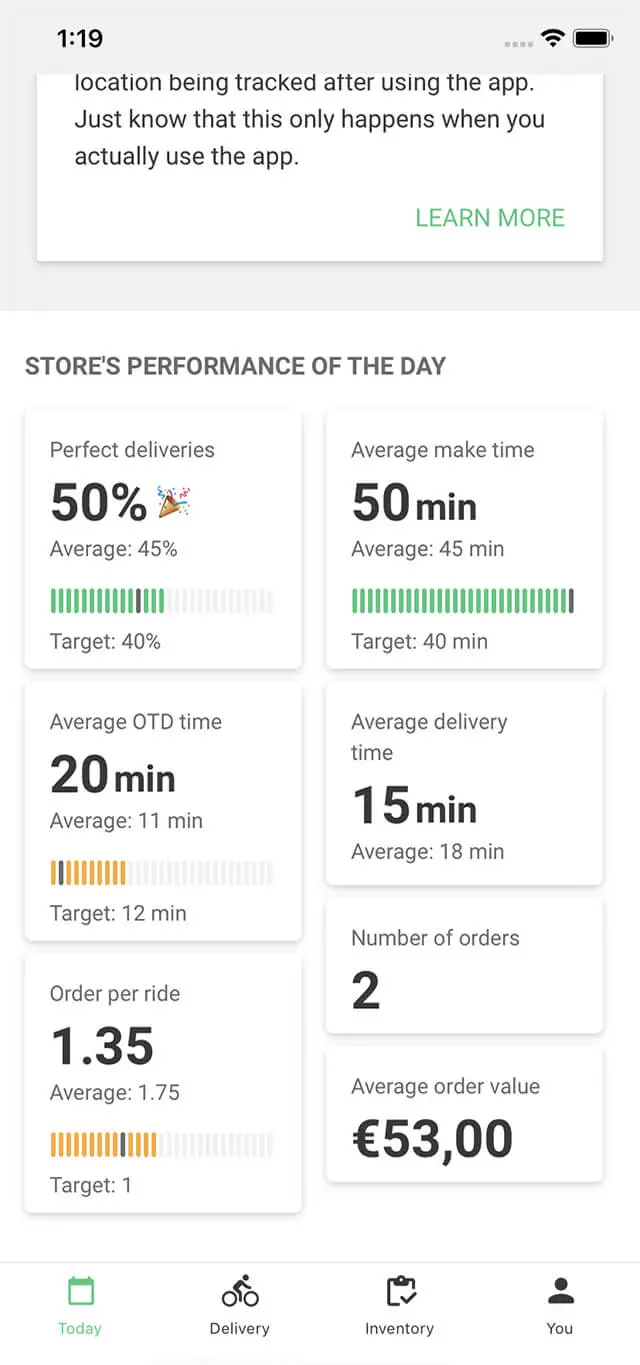Switch to the Inventory tab label
This screenshot has height=1365, width=640.
tap(399, 1328)
